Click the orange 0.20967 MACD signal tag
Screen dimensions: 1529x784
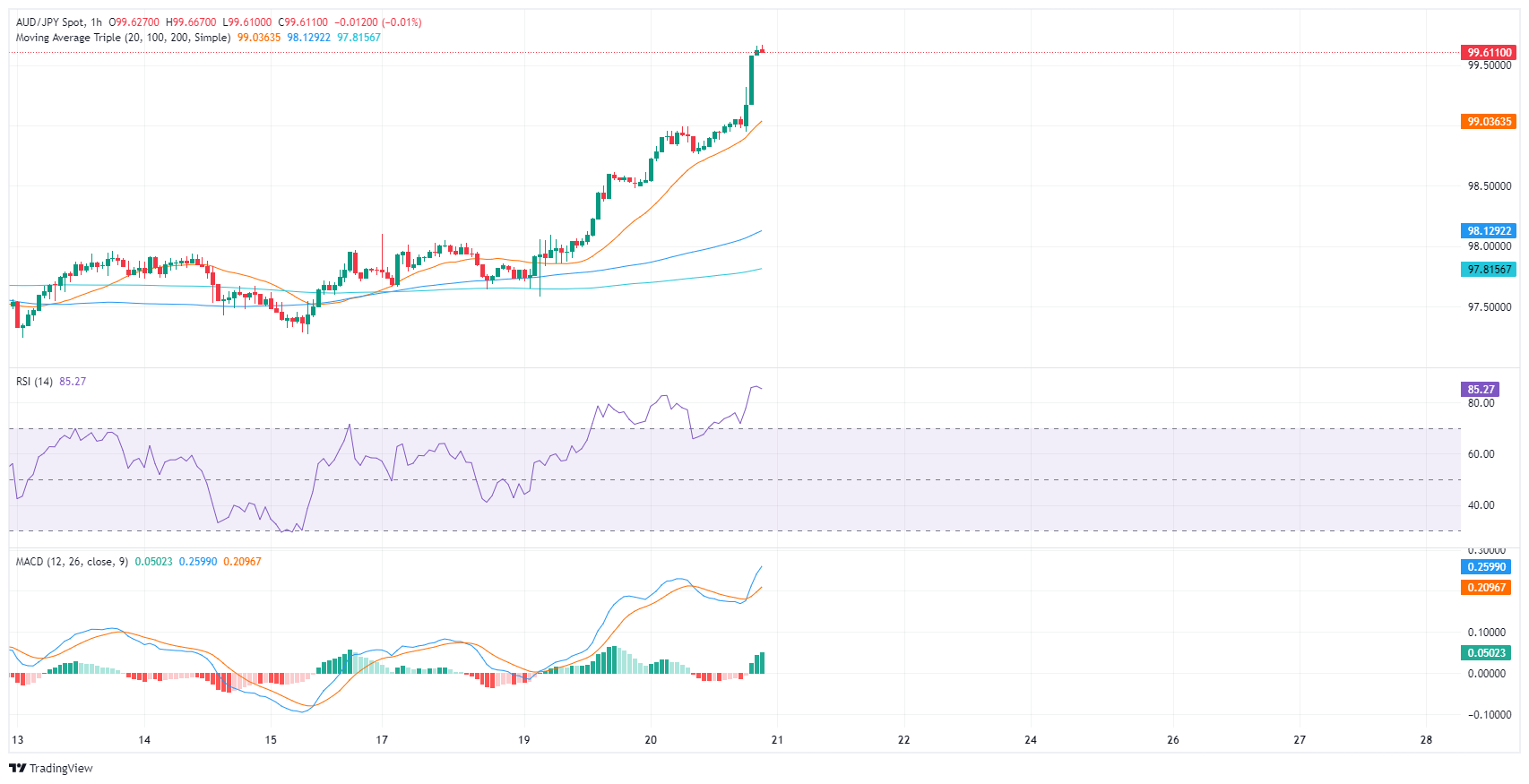[1487, 588]
